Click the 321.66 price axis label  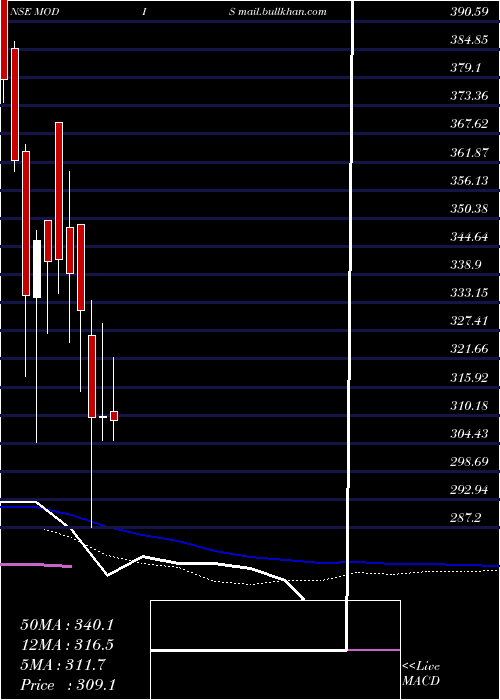click(x=469, y=349)
